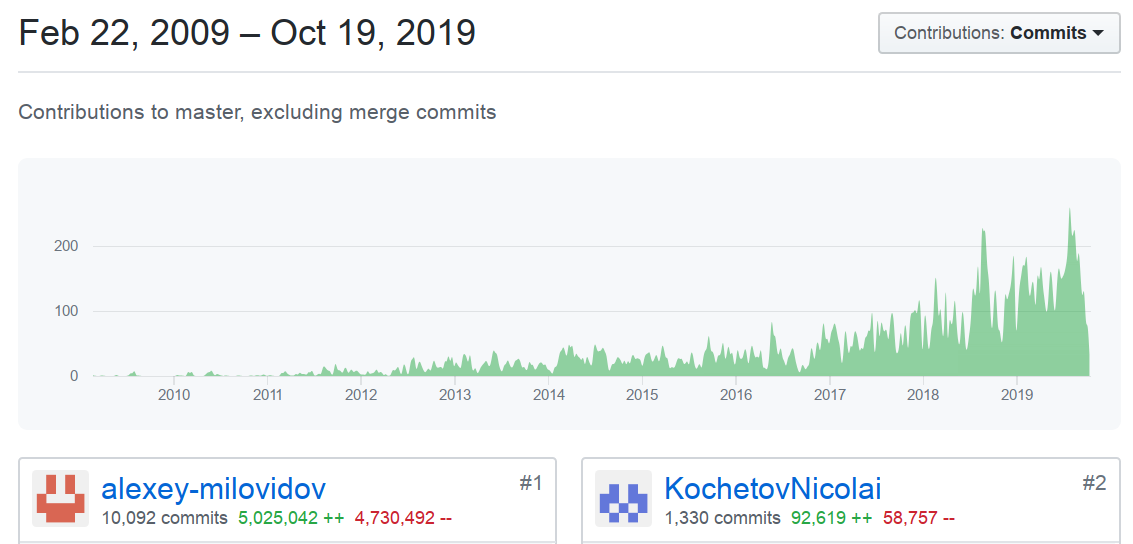Viewport: 1133px width, 544px height.
Task: Click the #2 rank badge
Action: tap(1094, 484)
